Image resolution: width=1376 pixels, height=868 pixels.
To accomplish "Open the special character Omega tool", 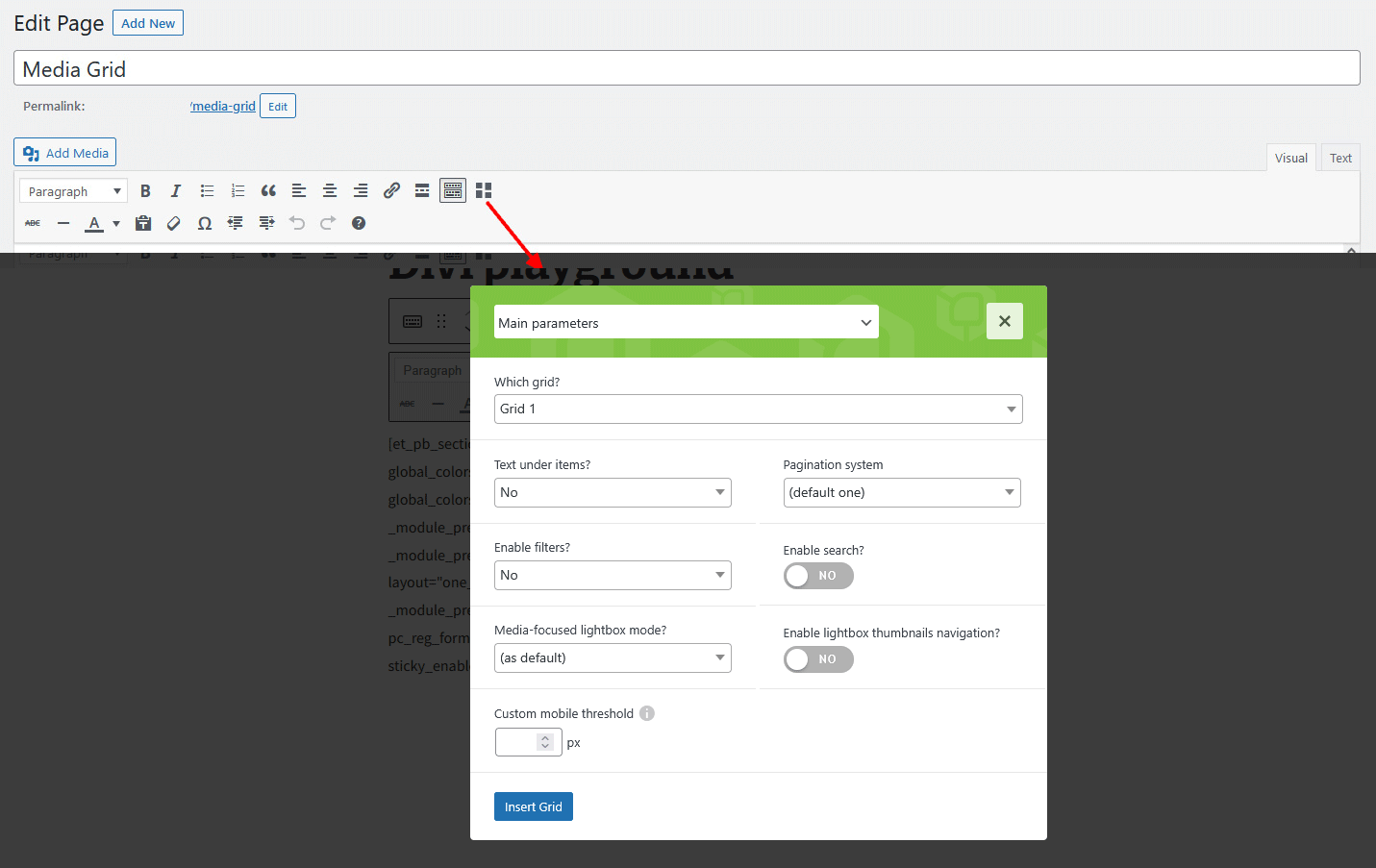I will tap(205, 223).
